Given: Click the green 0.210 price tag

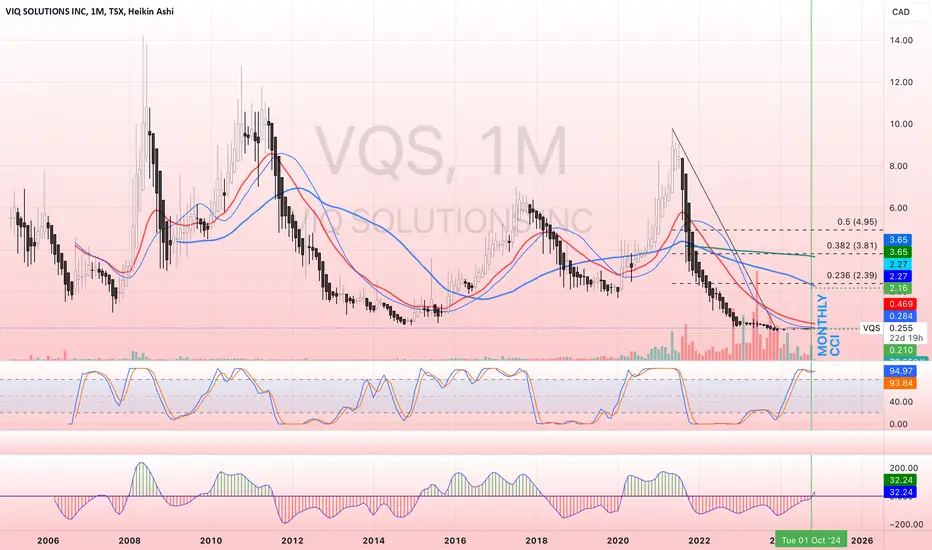Looking at the screenshot, I should (x=900, y=350).
